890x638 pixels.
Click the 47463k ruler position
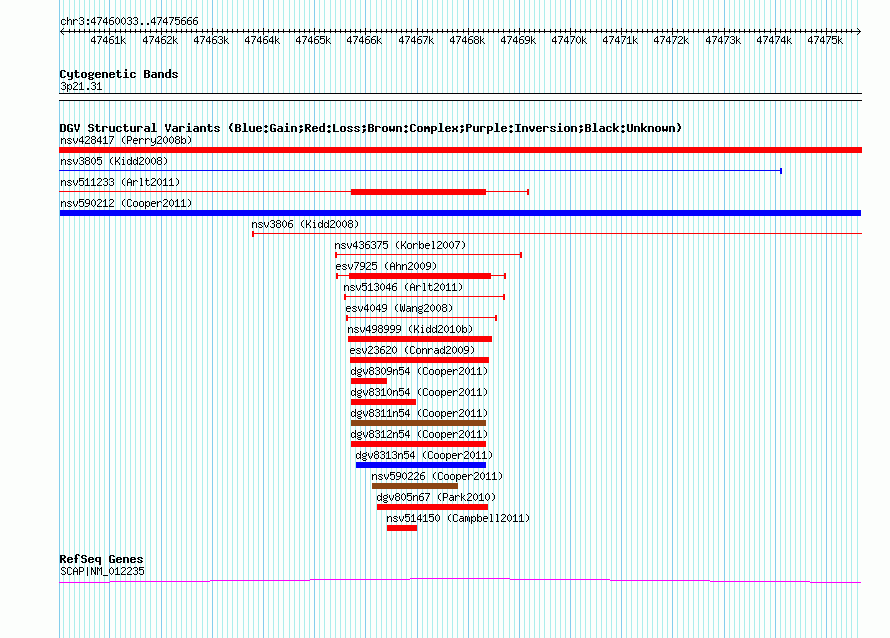211,40
